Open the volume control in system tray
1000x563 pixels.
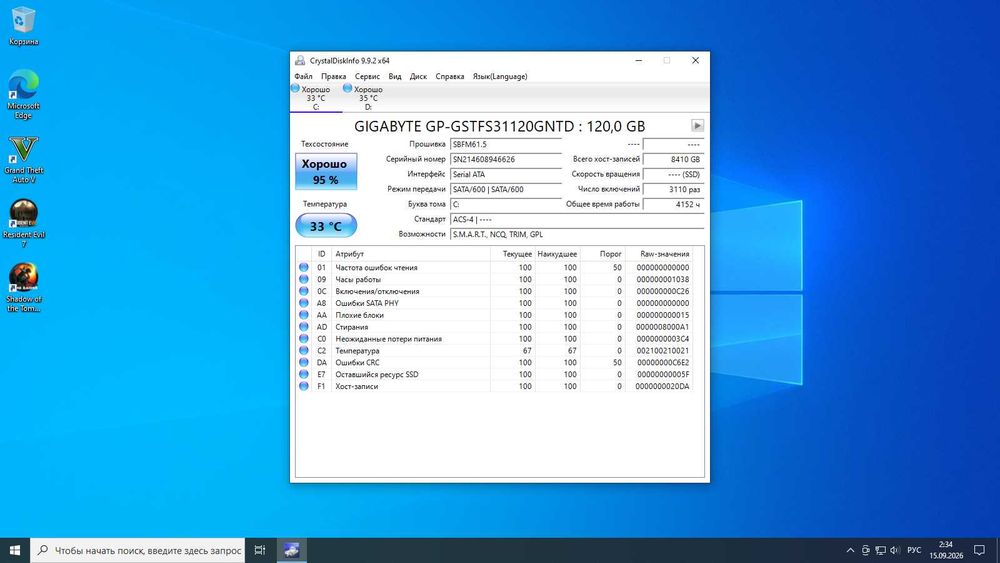point(895,550)
